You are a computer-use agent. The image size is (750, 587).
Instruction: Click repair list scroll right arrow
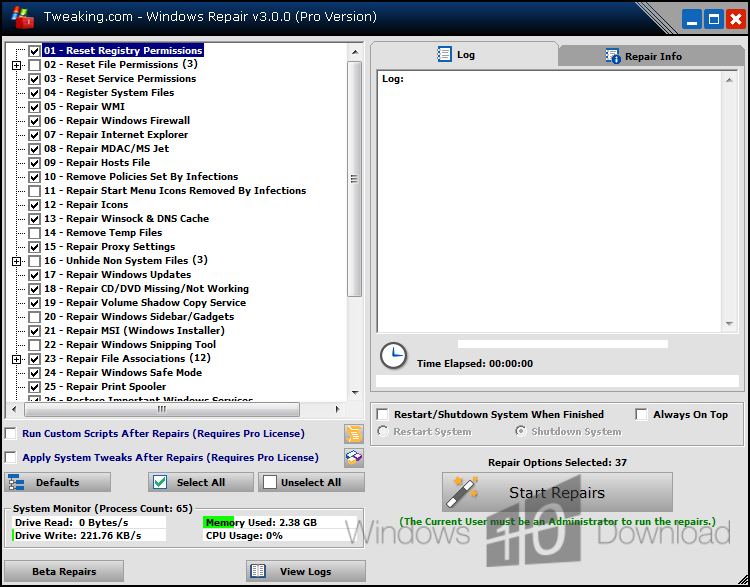[338, 410]
